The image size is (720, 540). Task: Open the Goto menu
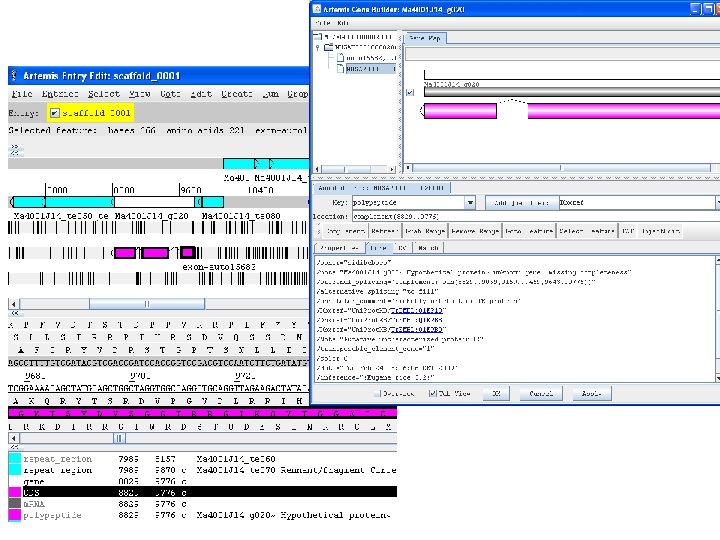[170, 94]
